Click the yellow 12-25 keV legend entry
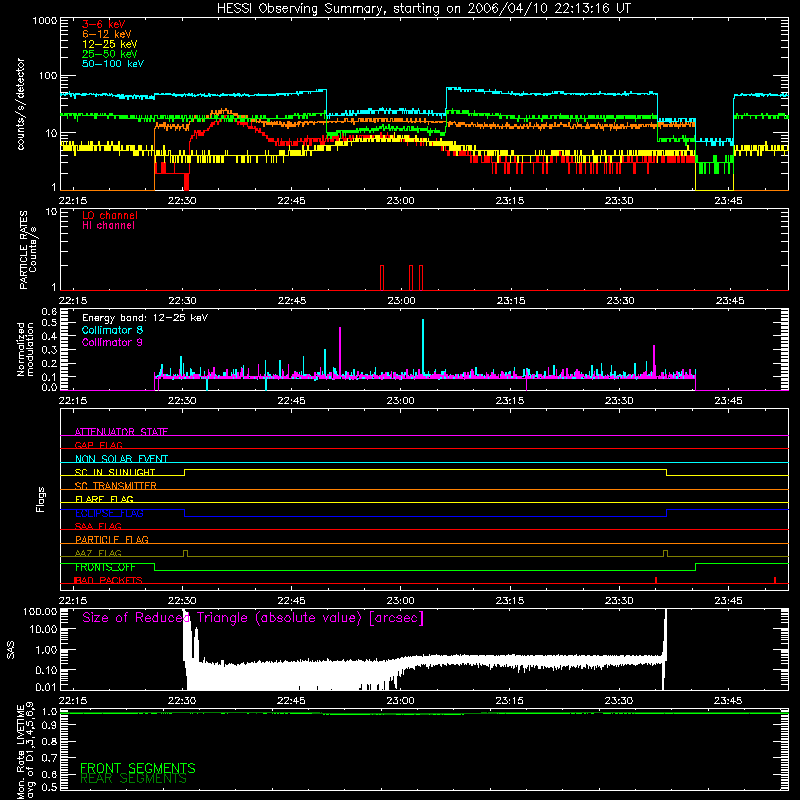Image resolution: width=800 pixels, height=800 pixels. click(110, 44)
